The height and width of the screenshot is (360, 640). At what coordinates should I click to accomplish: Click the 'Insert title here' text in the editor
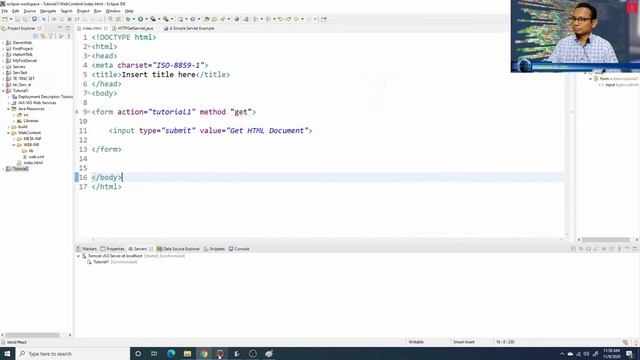158,75
